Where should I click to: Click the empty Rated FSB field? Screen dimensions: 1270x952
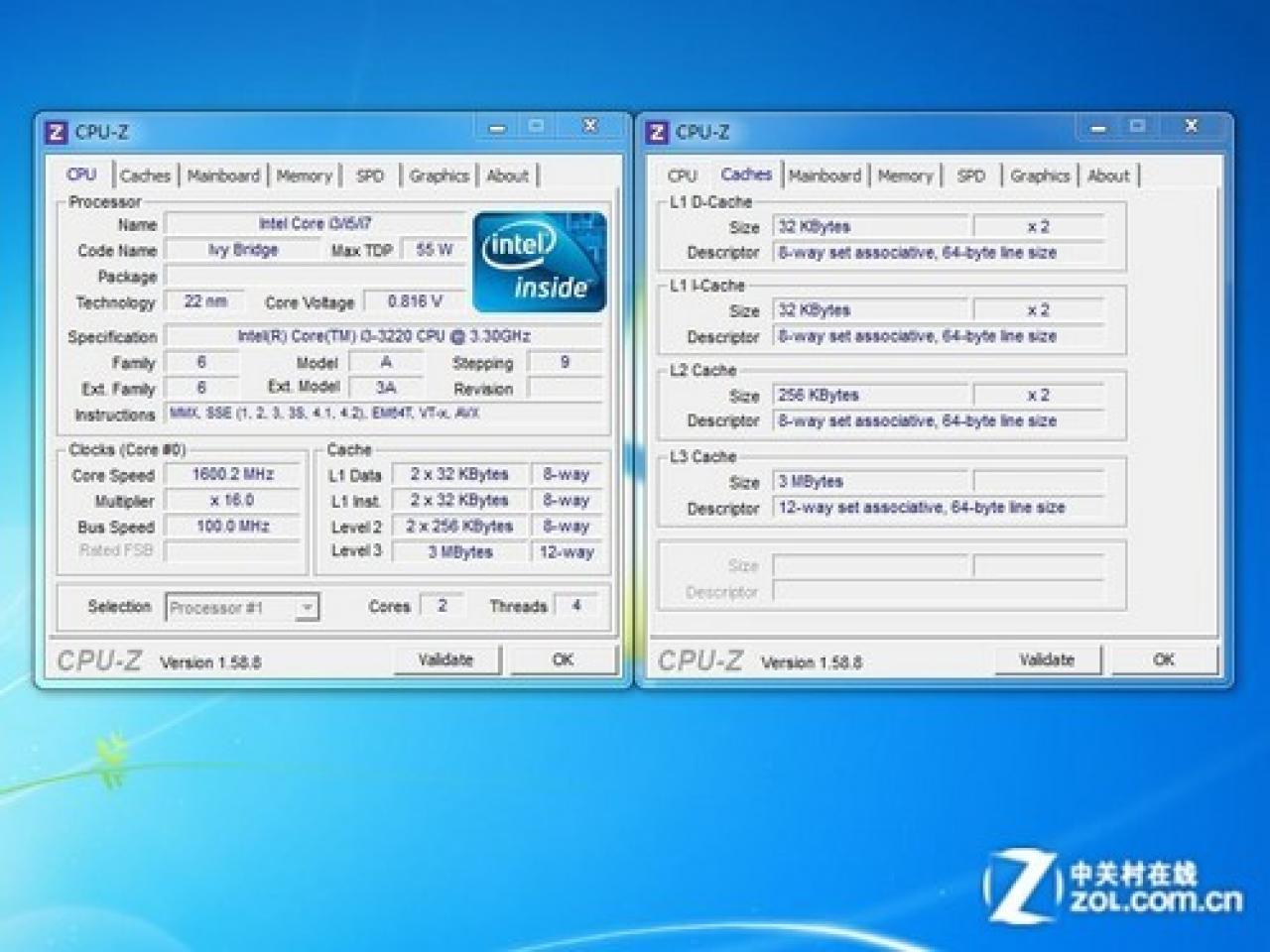pyautogui.click(x=232, y=551)
